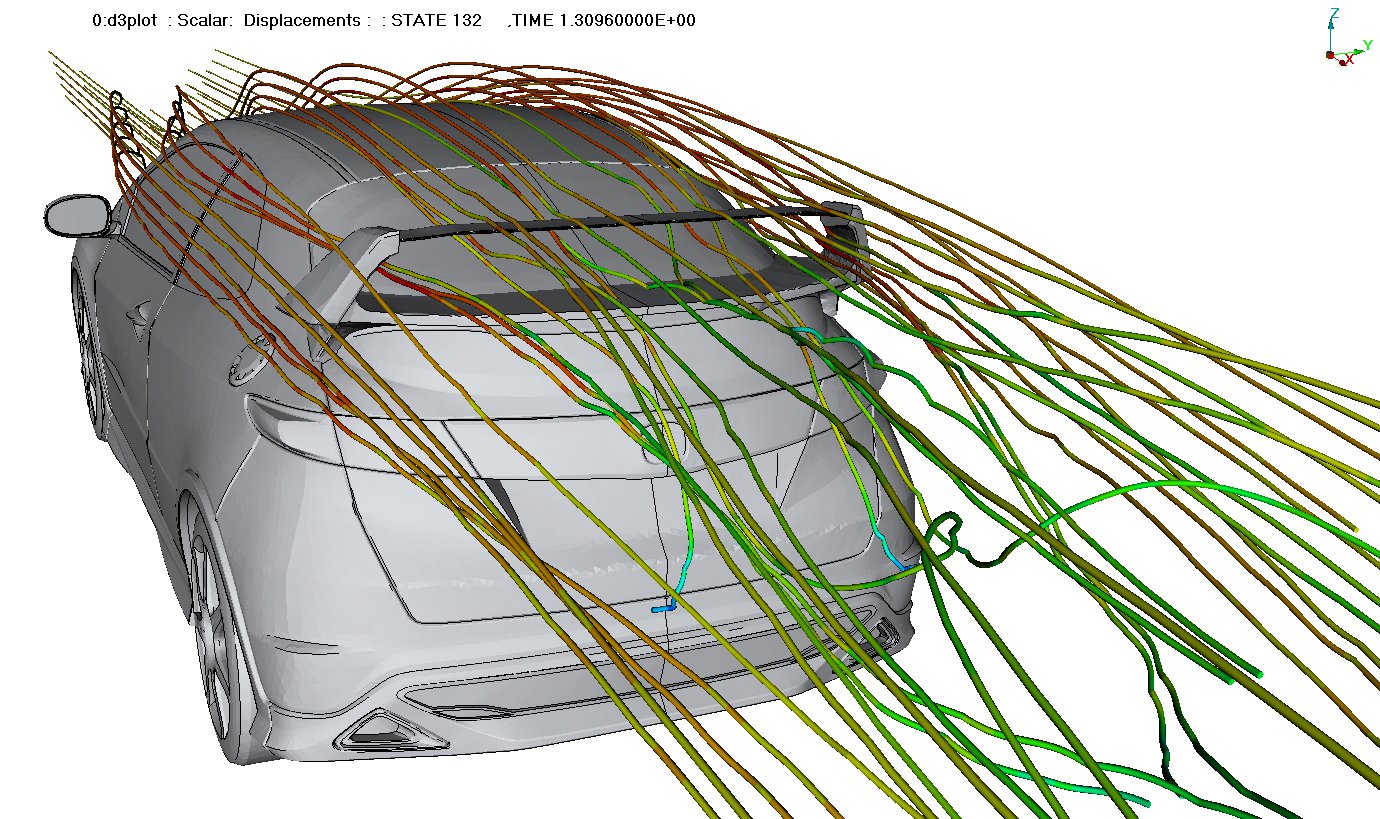Click the Y axis label on the triad
Screen dimensions: 1380x819
click(1368, 46)
